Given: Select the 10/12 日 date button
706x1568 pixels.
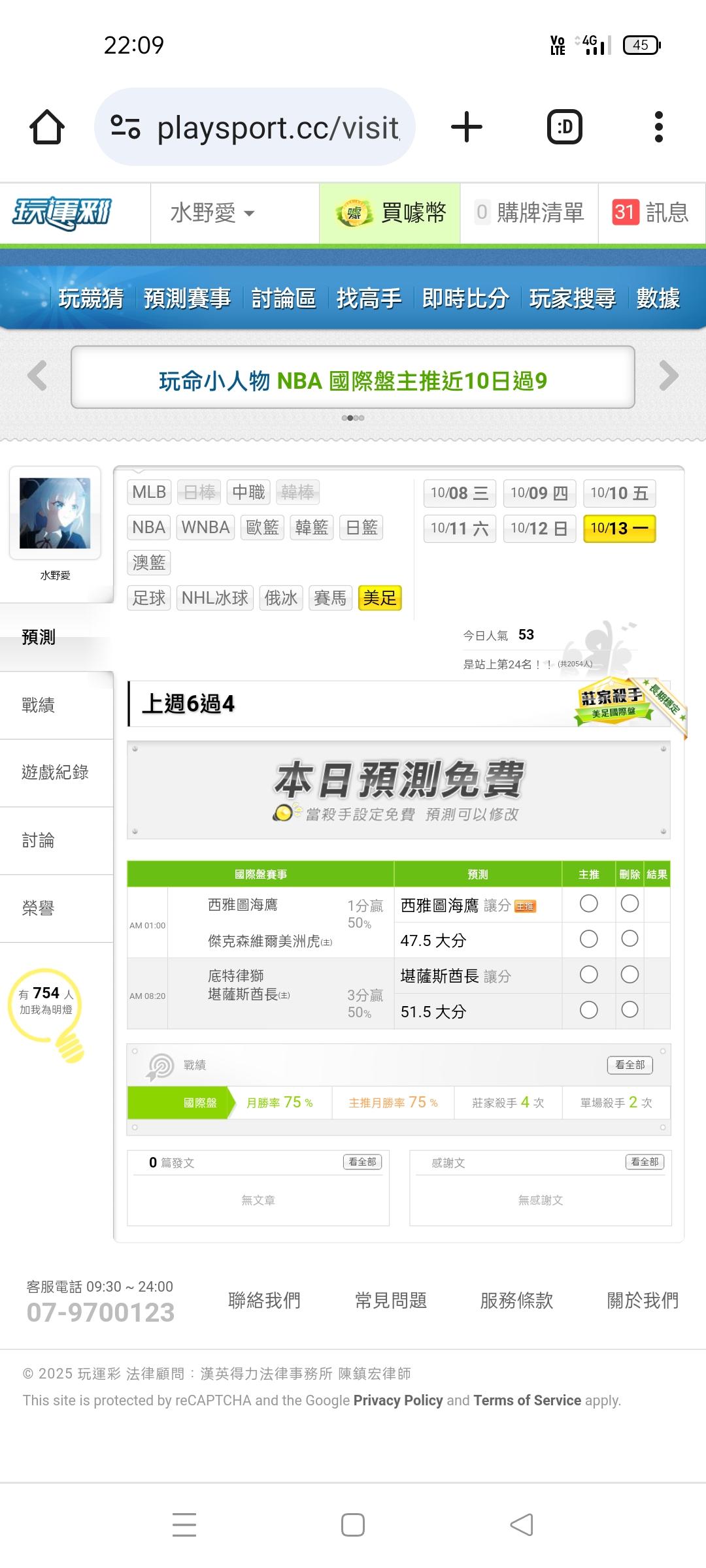Looking at the screenshot, I should click(x=539, y=529).
